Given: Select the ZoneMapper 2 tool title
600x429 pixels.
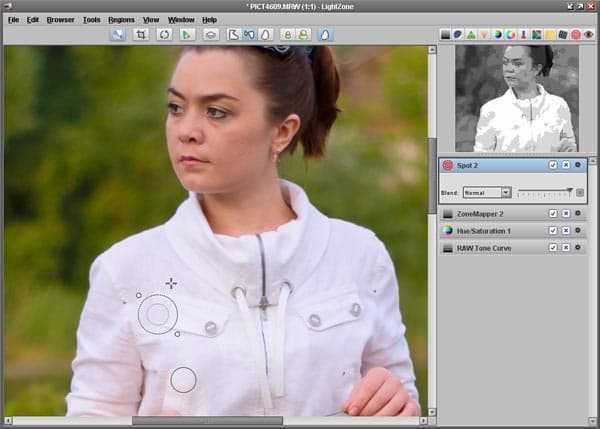Looking at the screenshot, I should (x=480, y=214).
